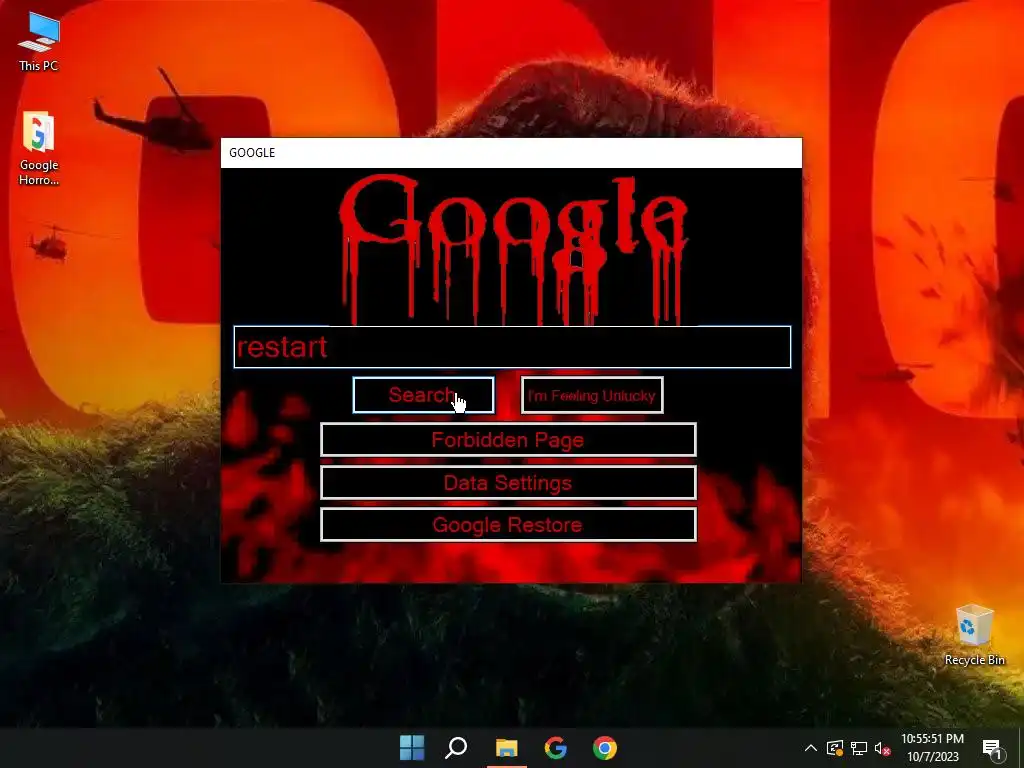Open the clock and date flyout

[x=932, y=748]
